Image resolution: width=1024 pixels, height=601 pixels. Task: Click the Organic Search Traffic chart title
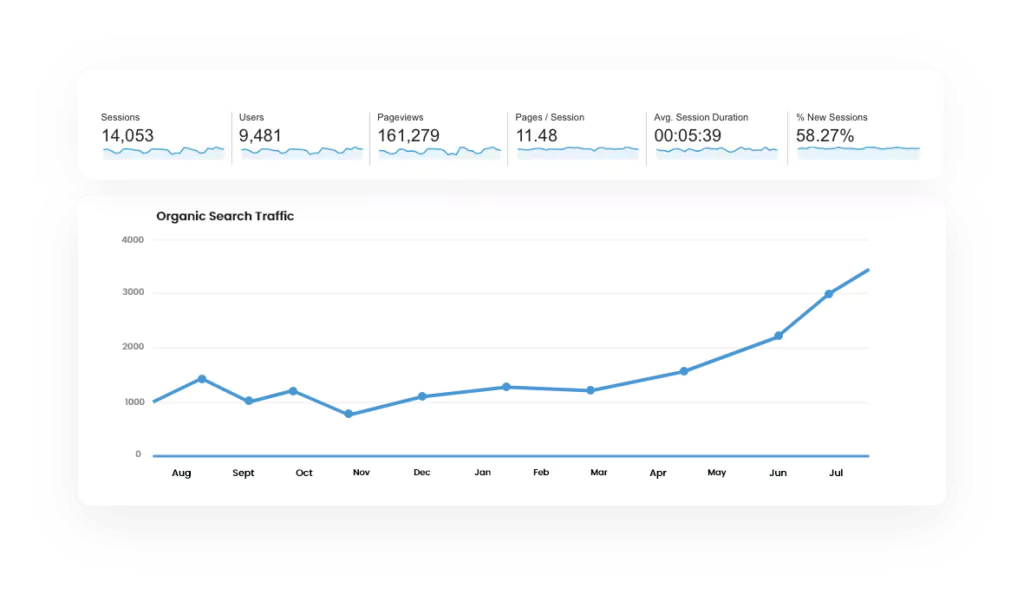click(x=225, y=216)
